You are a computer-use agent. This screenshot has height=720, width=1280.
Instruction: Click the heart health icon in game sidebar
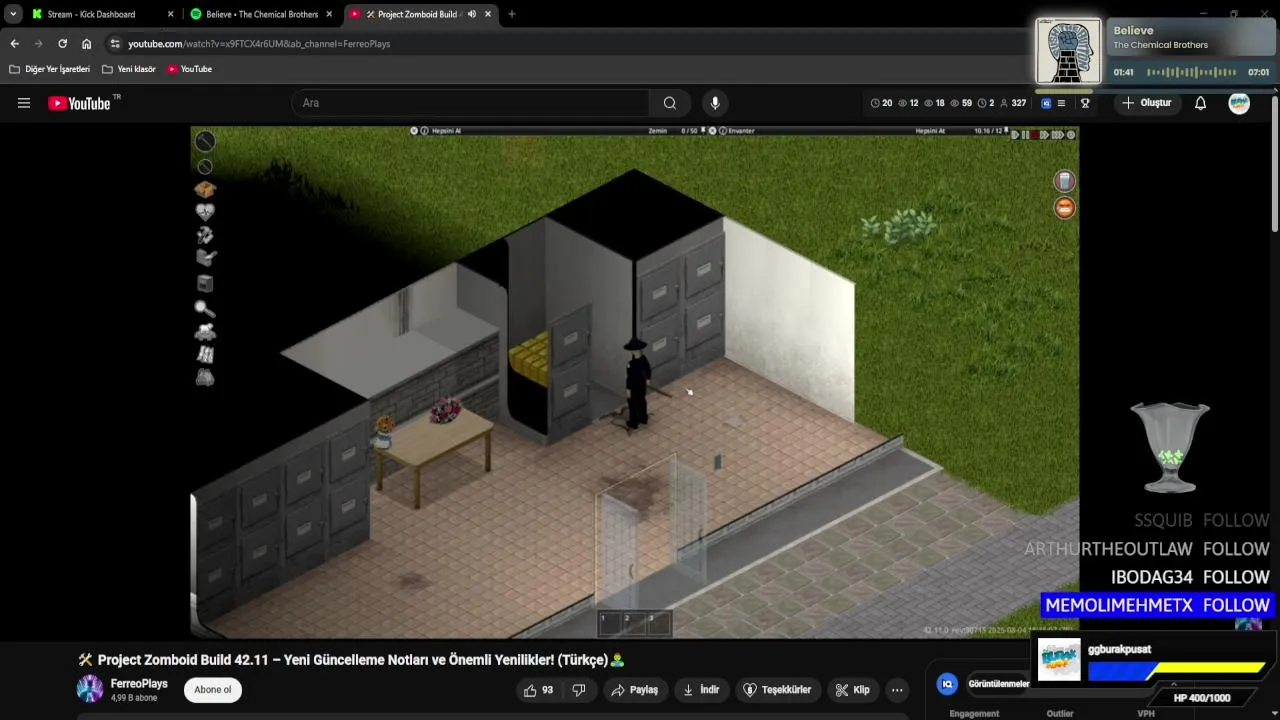click(x=205, y=212)
